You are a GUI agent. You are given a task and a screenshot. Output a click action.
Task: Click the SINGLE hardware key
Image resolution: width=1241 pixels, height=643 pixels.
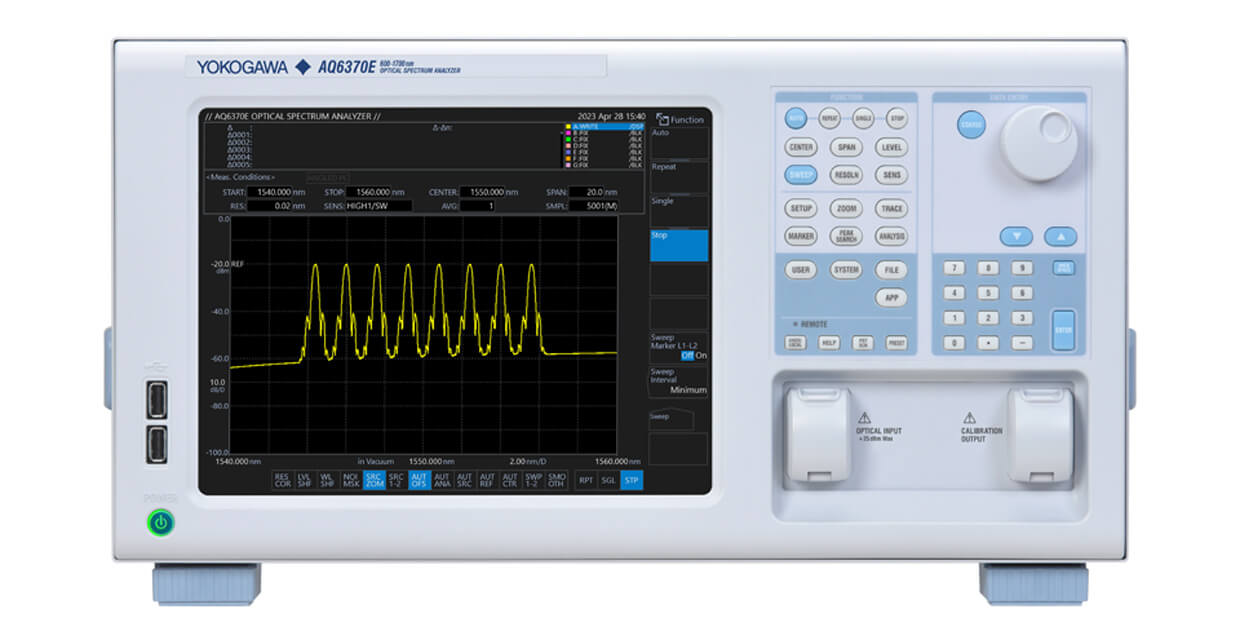tap(864, 118)
